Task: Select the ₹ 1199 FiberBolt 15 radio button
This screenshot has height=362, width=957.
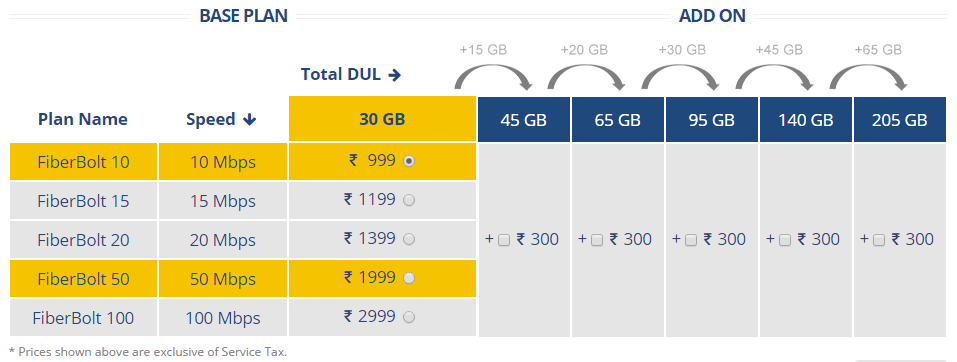Action: [409, 200]
